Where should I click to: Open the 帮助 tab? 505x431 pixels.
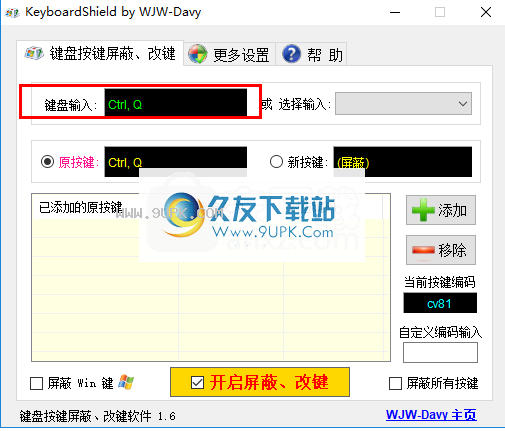click(x=312, y=54)
